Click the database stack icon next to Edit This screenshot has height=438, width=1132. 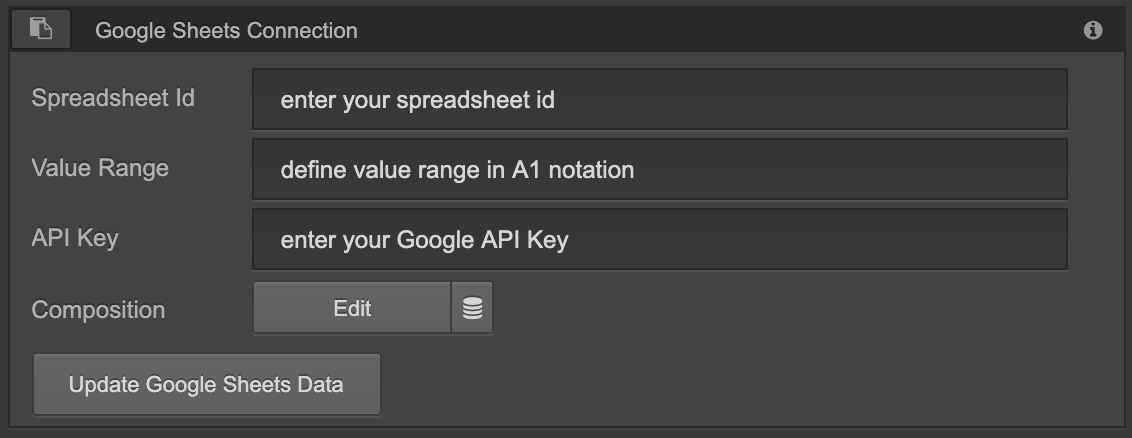(x=472, y=309)
